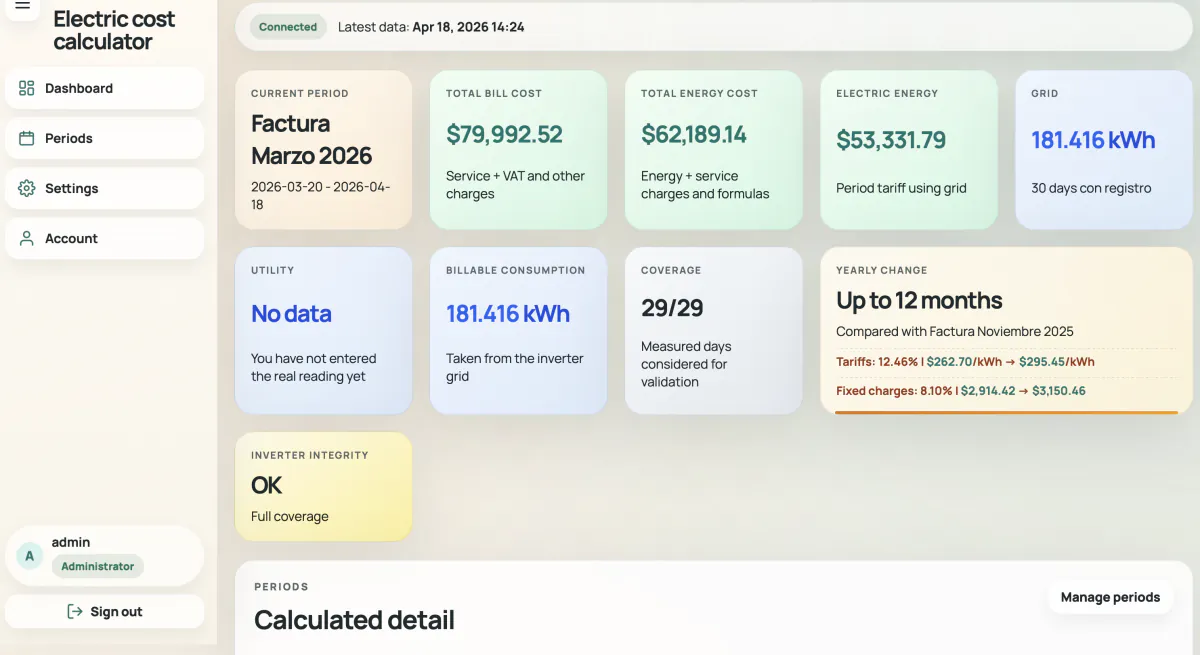Image resolution: width=1200 pixels, height=655 pixels.
Task: Click 'Taken from the inverter grid' text
Action: pos(515,367)
